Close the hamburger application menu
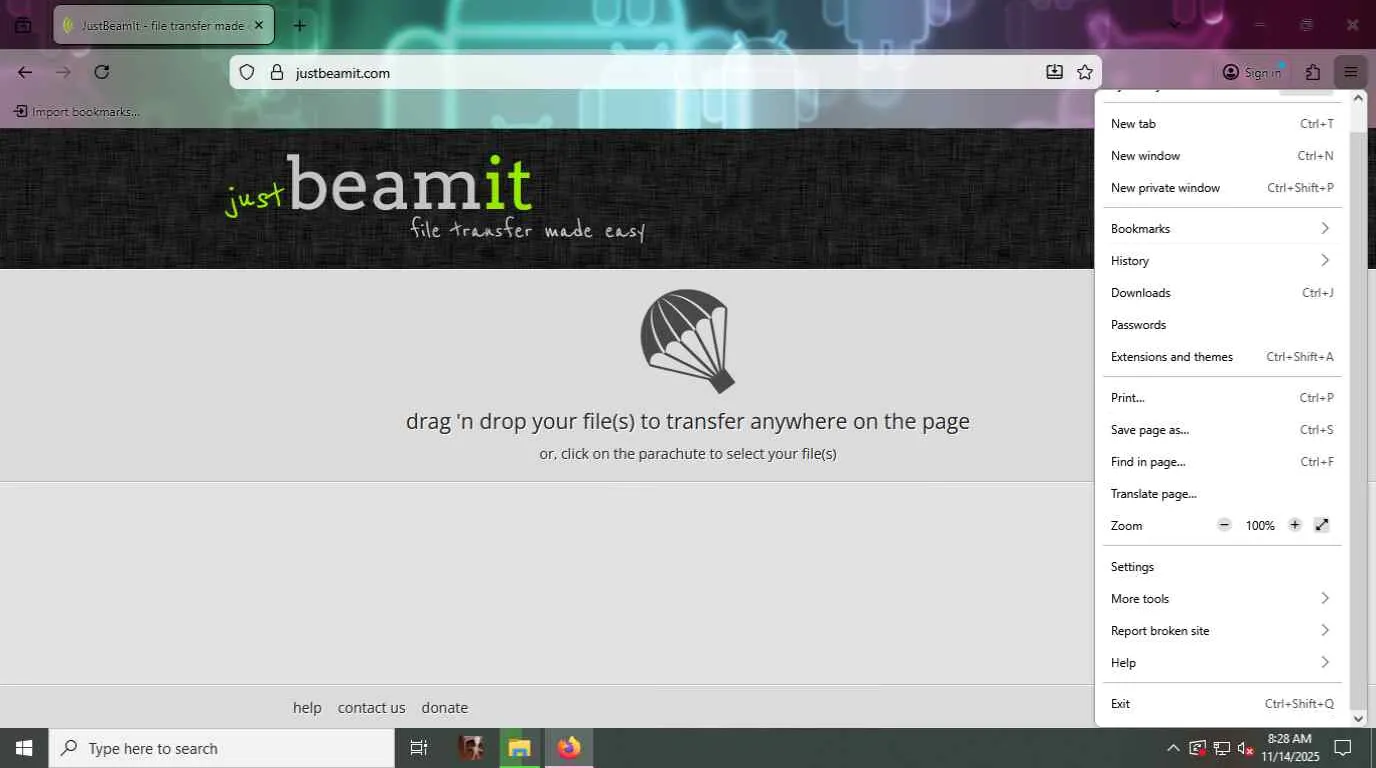Image resolution: width=1376 pixels, height=768 pixels. point(1351,72)
